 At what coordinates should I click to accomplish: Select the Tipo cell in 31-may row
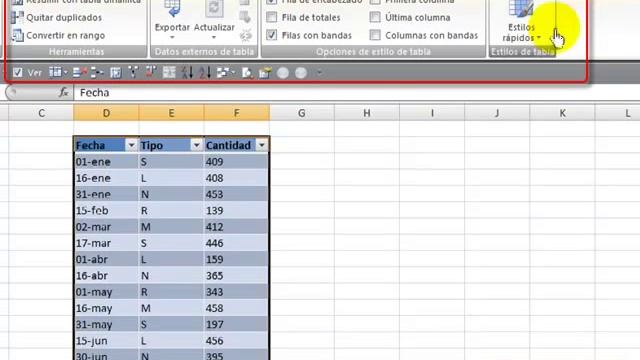coord(171,324)
